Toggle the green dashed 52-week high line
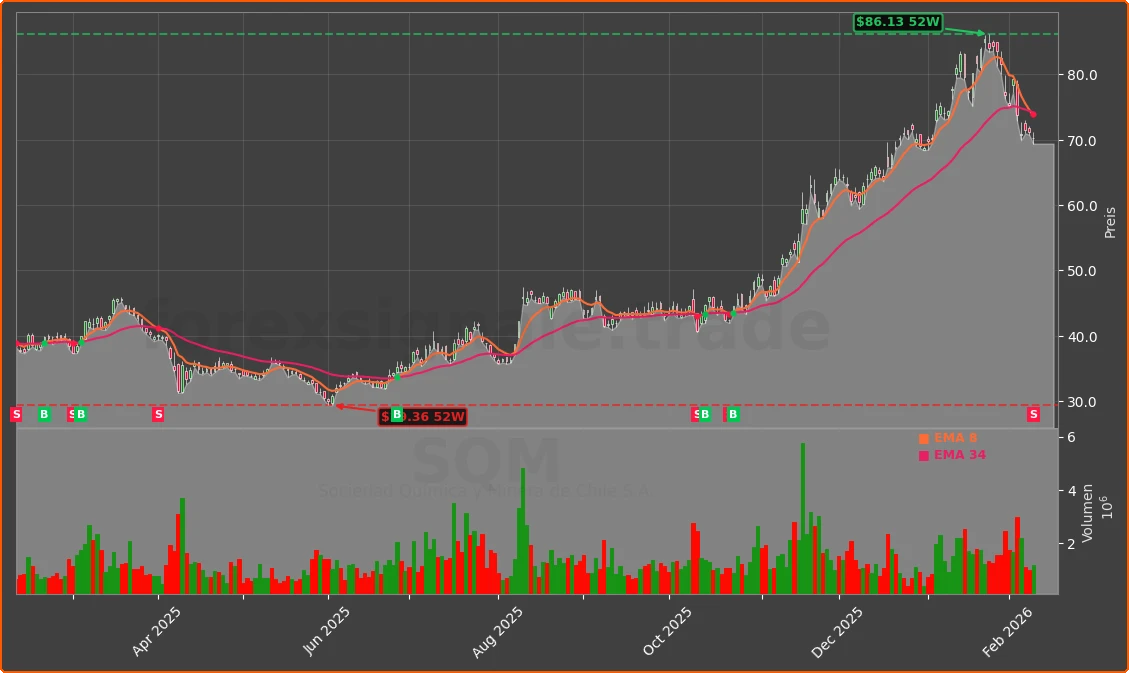 pyautogui.click(x=500, y=33)
